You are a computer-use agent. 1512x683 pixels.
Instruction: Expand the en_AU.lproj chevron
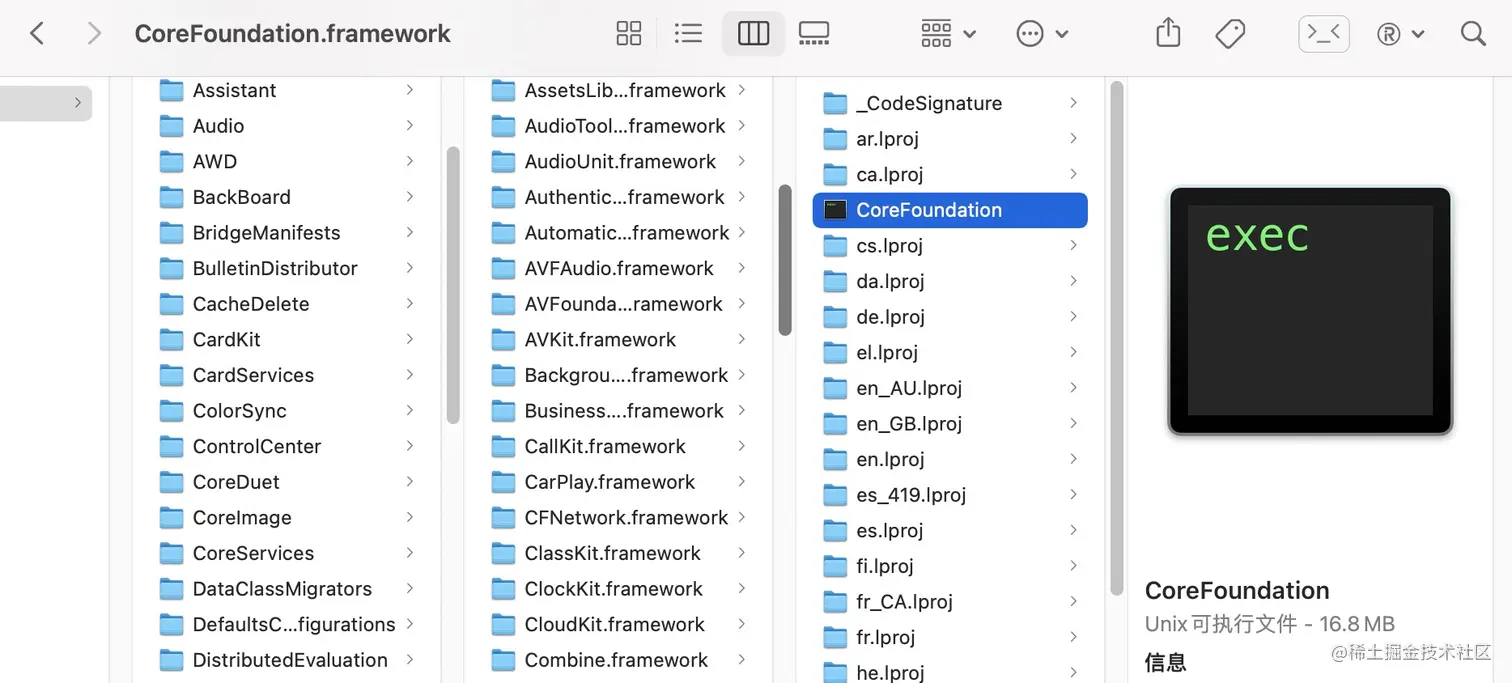1073,388
